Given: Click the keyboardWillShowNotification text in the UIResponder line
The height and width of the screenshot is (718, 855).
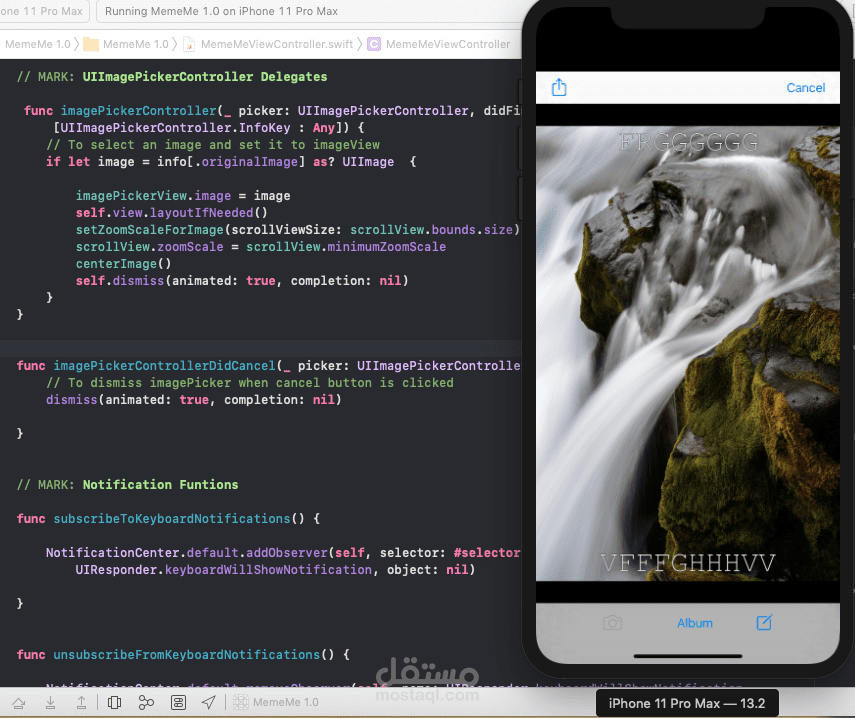Looking at the screenshot, I should (268, 570).
